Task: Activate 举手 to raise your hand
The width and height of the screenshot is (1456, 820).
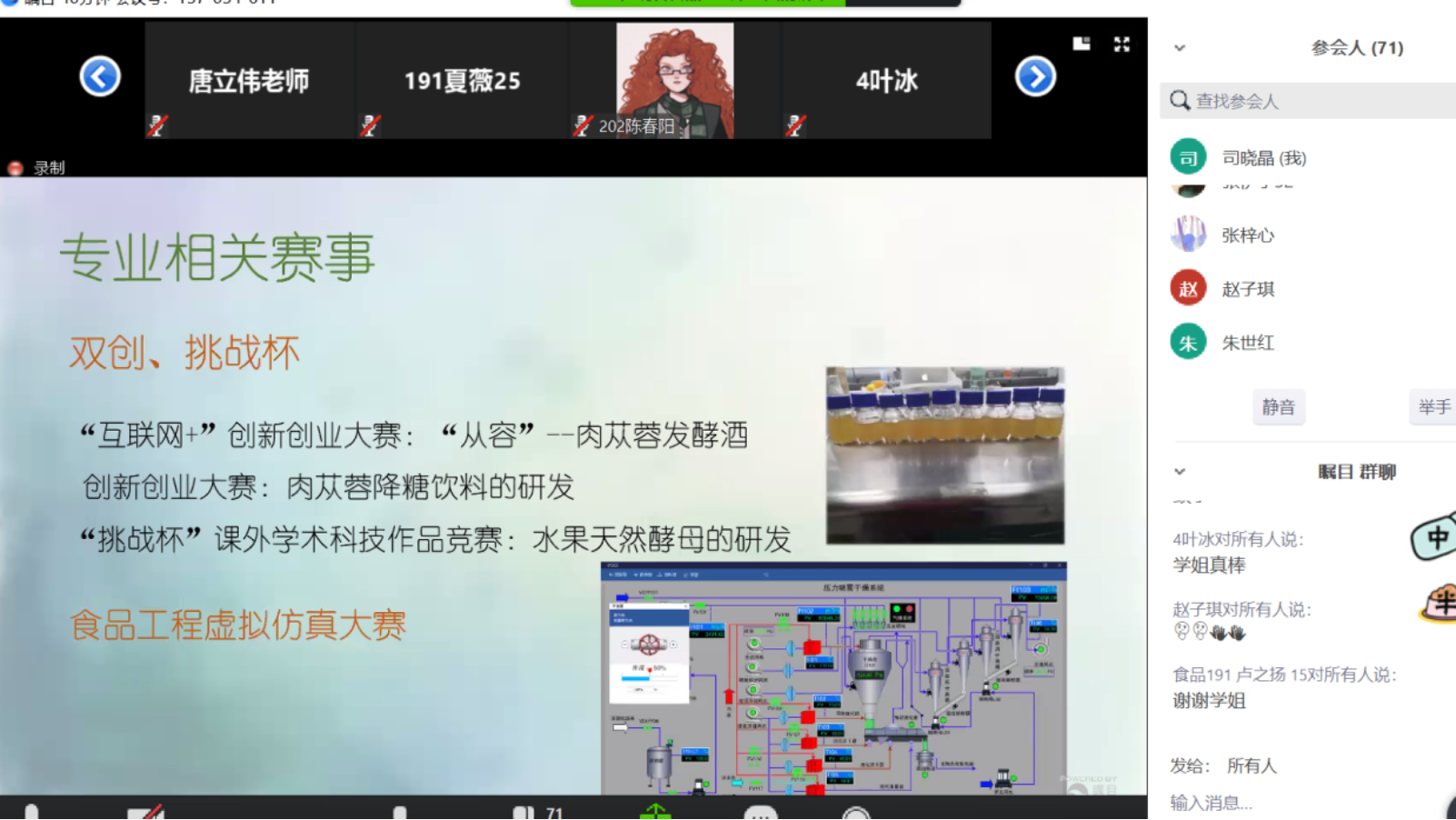Action: click(x=1433, y=407)
